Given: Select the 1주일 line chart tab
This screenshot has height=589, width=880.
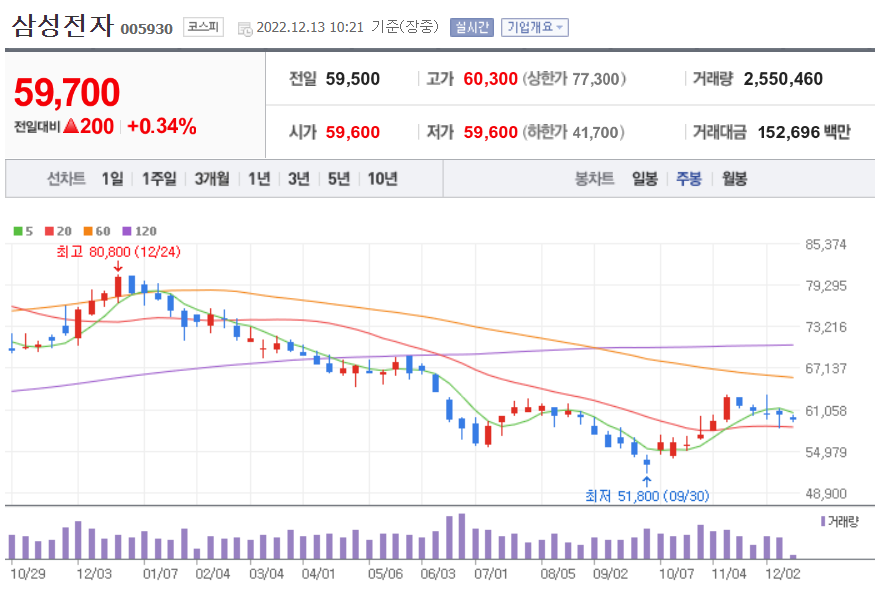Looking at the screenshot, I should click(x=159, y=179).
